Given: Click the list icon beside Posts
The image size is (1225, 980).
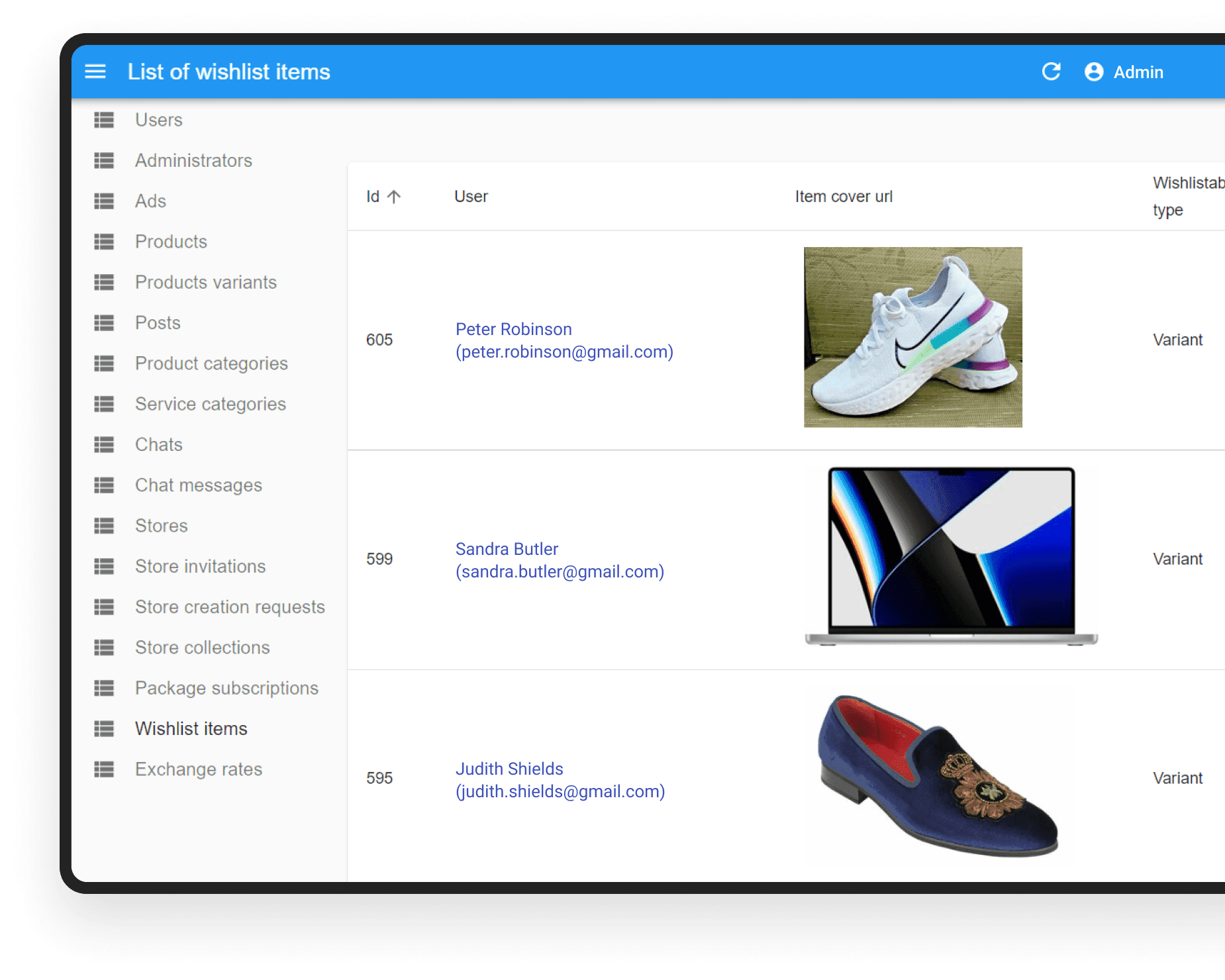Looking at the screenshot, I should coord(104,322).
